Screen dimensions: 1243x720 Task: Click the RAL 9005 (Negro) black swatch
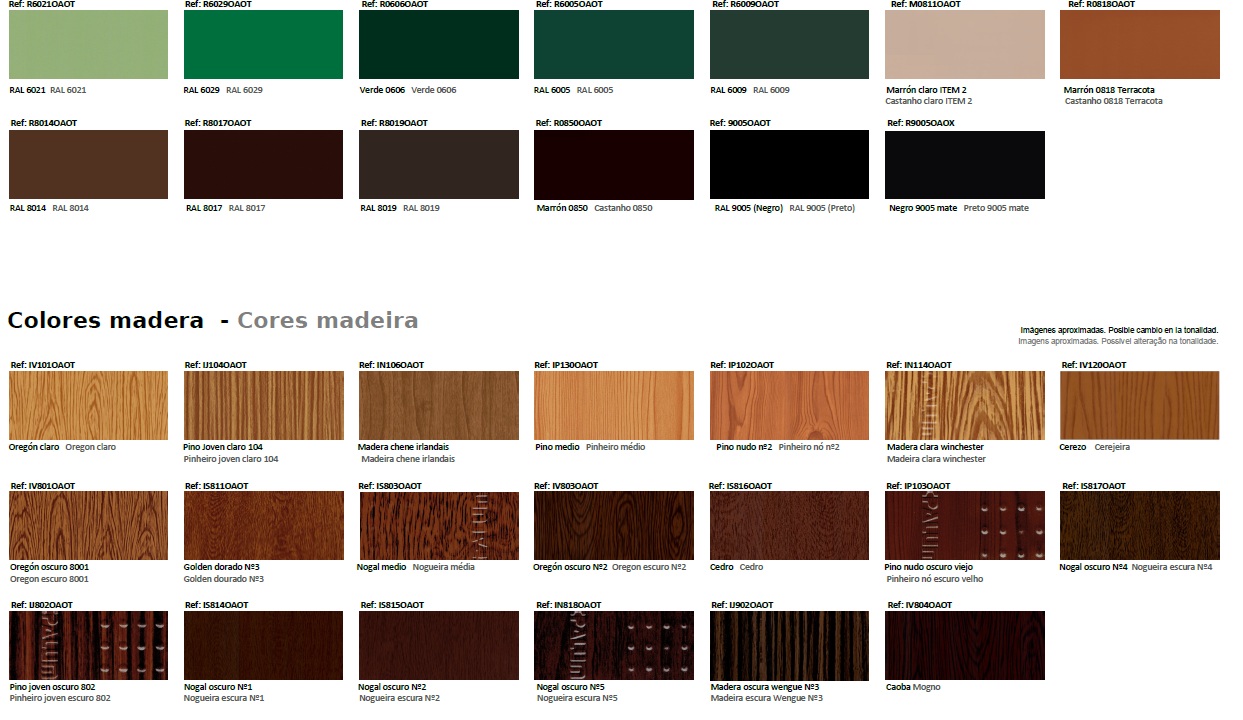pos(789,165)
